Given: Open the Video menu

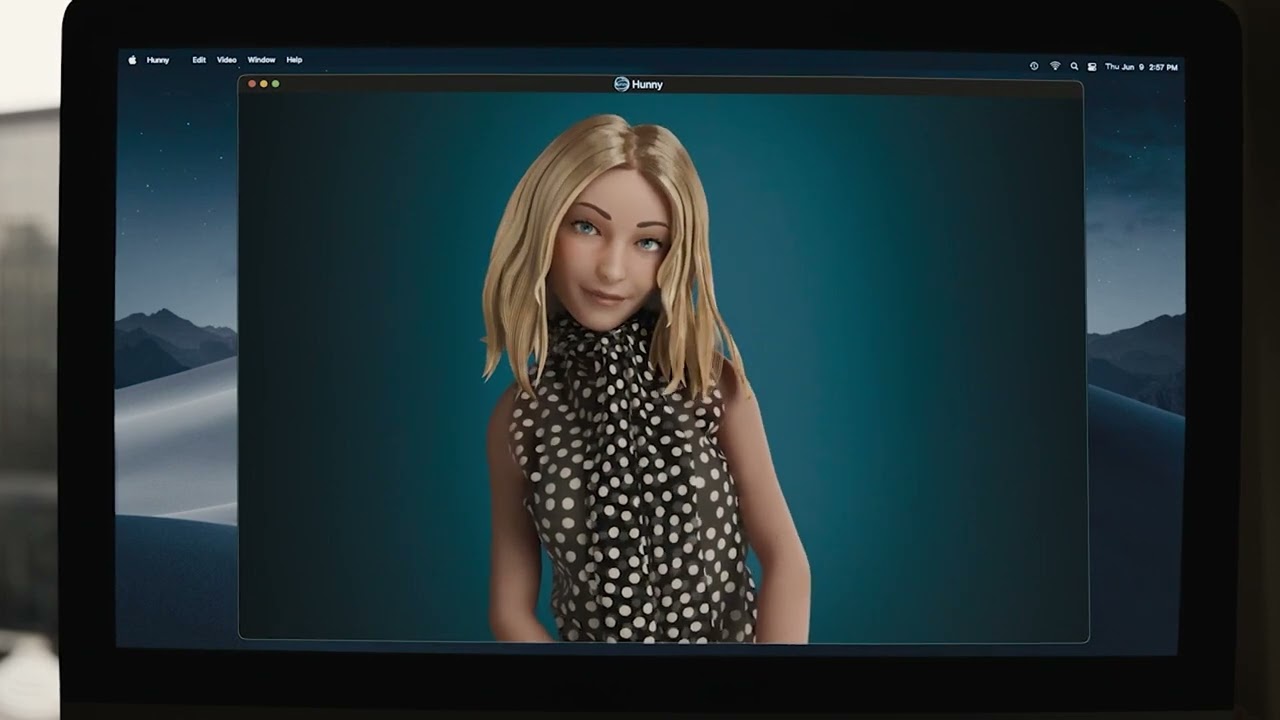Looking at the screenshot, I should coord(227,60).
